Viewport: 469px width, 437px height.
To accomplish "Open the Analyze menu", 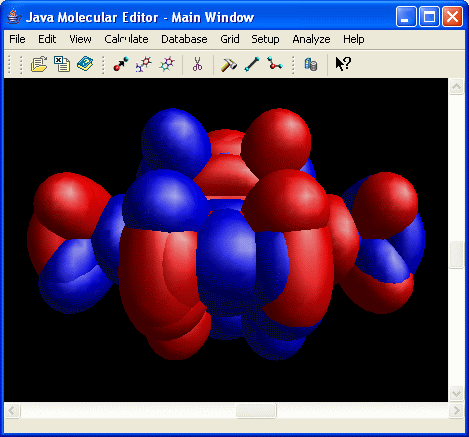I will tap(311, 39).
